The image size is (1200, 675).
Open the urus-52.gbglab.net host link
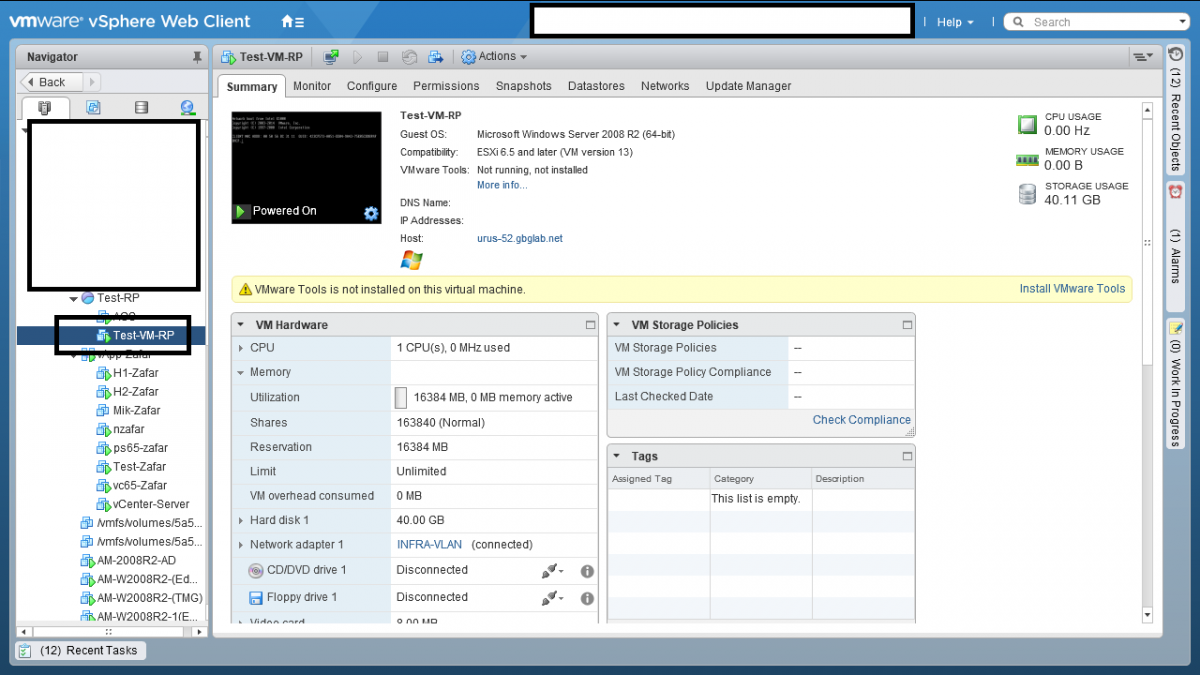tap(520, 239)
